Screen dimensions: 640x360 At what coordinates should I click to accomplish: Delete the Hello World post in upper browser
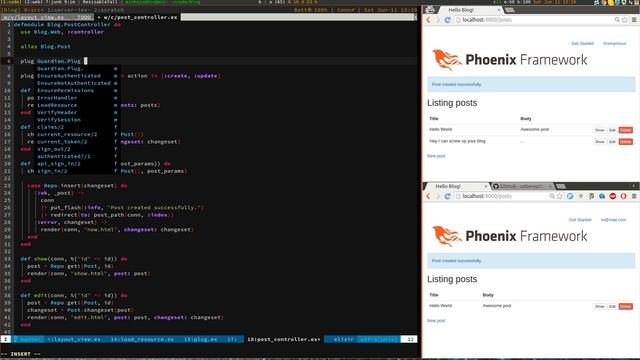[x=625, y=130]
